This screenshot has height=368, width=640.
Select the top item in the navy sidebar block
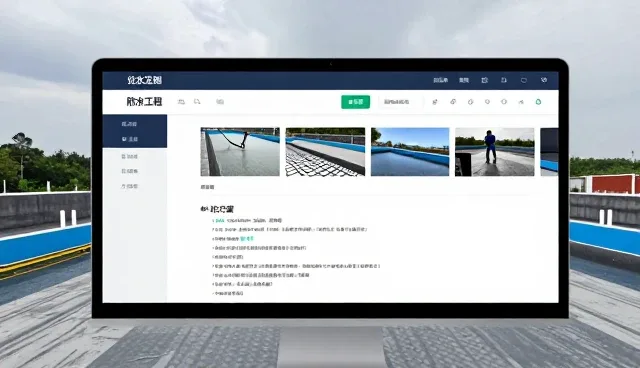(x=129, y=124)
